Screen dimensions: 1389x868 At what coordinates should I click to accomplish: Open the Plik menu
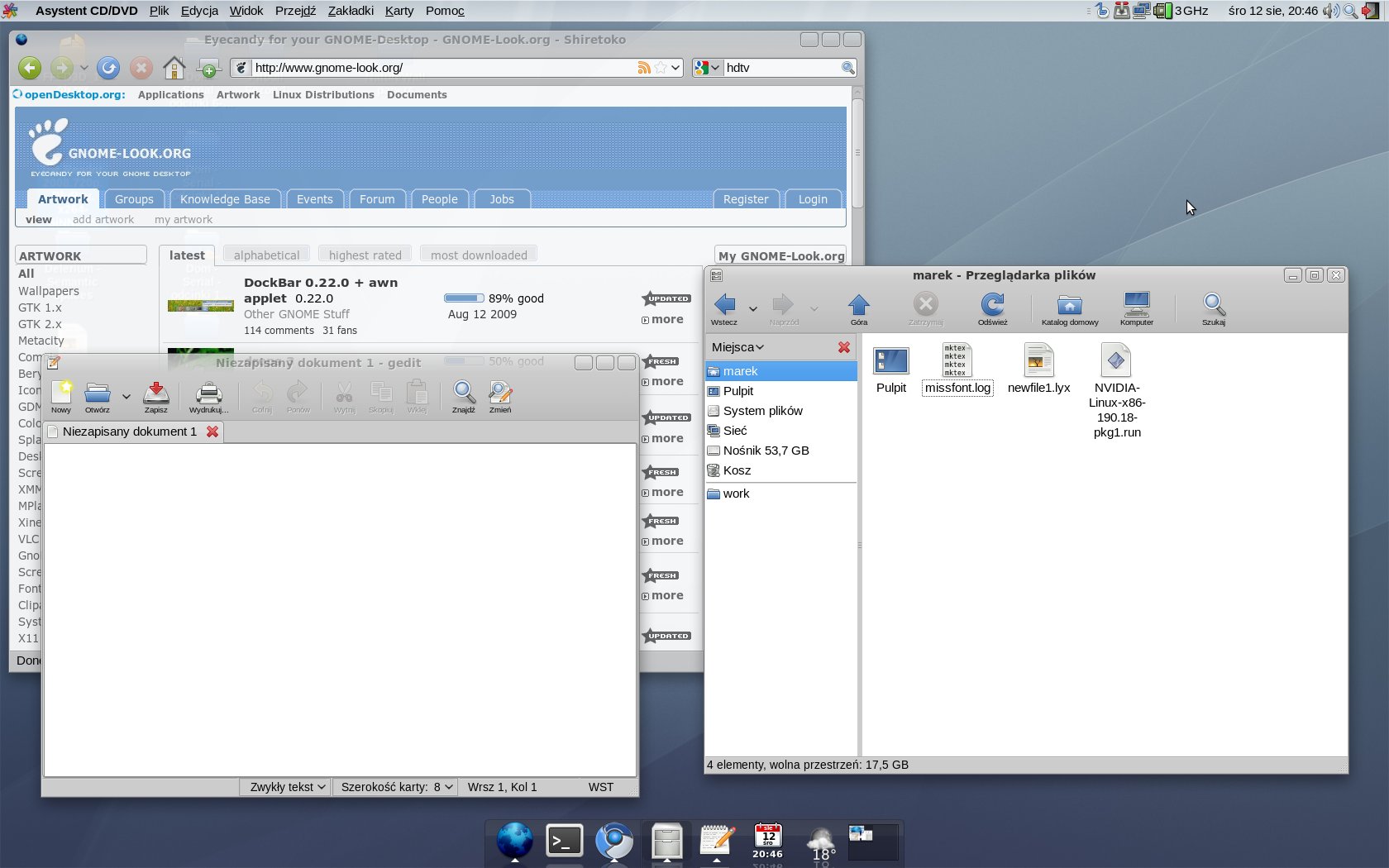[159, 11]
